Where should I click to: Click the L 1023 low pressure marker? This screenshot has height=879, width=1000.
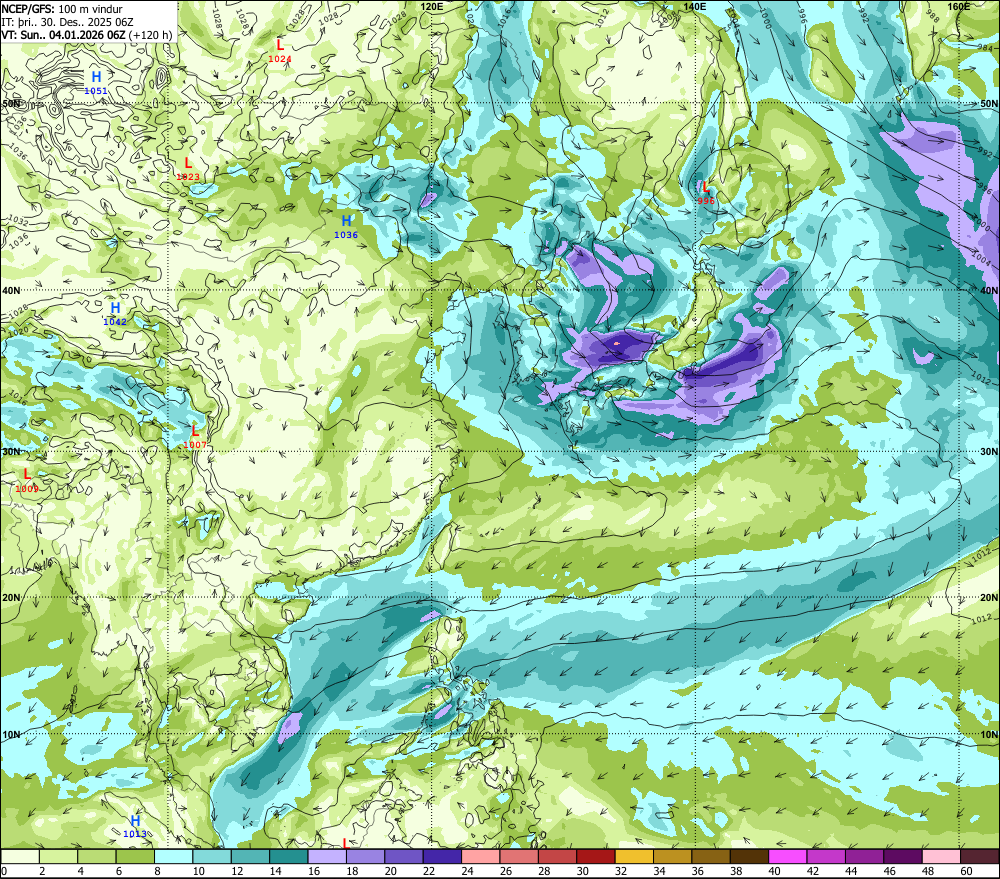188,169
